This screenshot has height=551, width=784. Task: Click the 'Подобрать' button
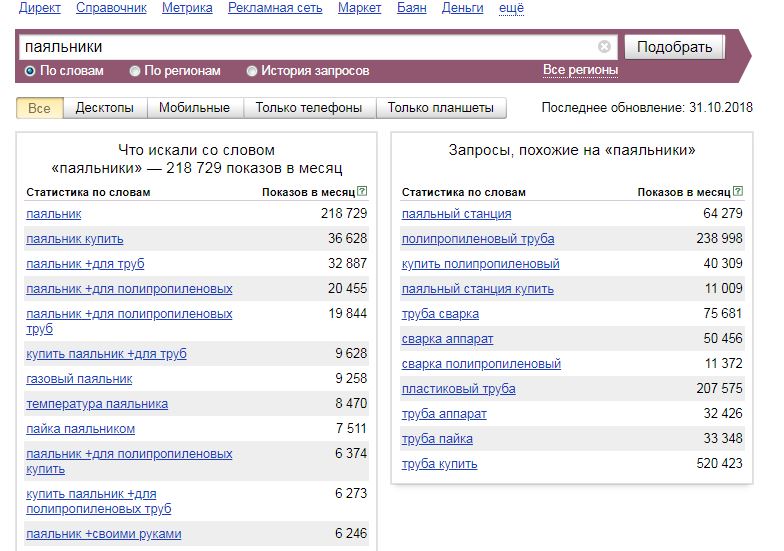click(674, 47)
